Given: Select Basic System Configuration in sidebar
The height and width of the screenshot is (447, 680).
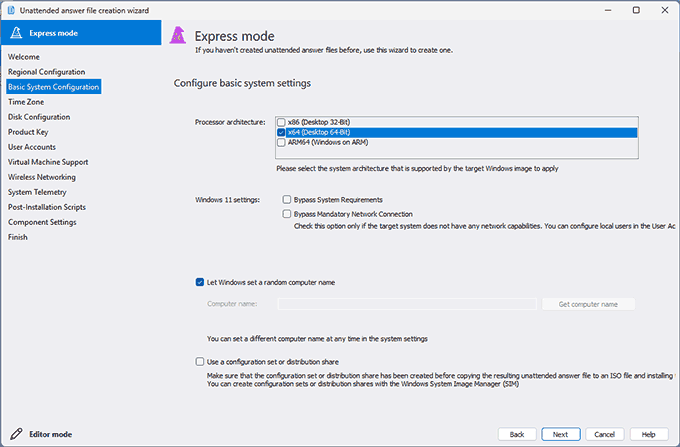Looking at the screenshot, I should point(54,87).
